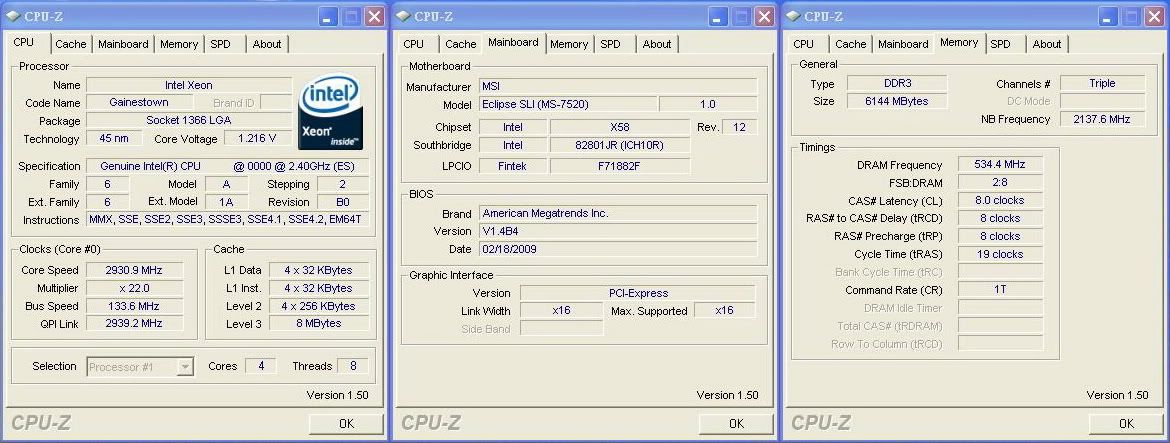Click the Level 2 cache value 4 x 256 KBytes
This screenshot has height=443, width=1170.
tap(319, 306)
